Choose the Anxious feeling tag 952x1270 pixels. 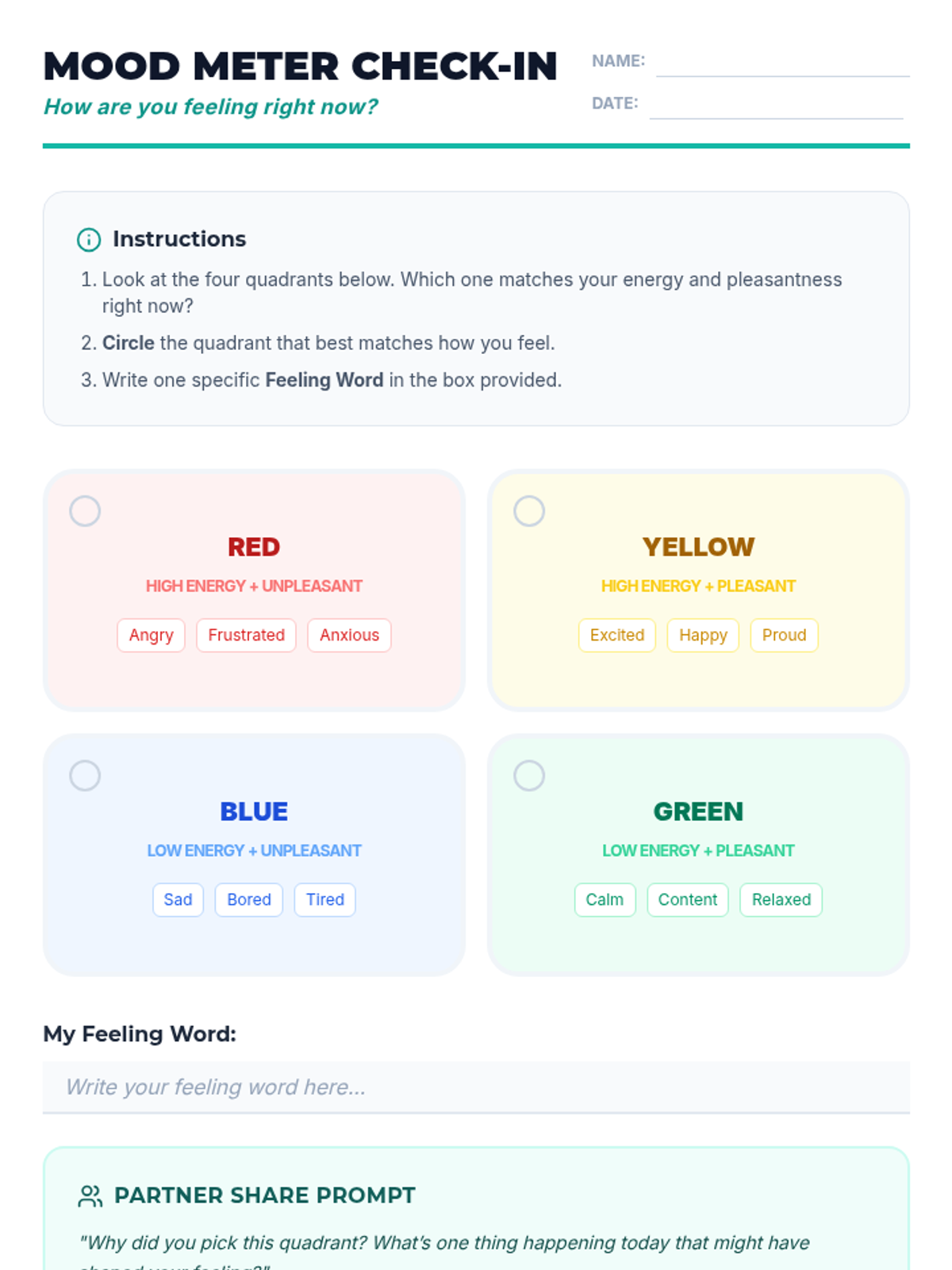[x=349, y=635]
